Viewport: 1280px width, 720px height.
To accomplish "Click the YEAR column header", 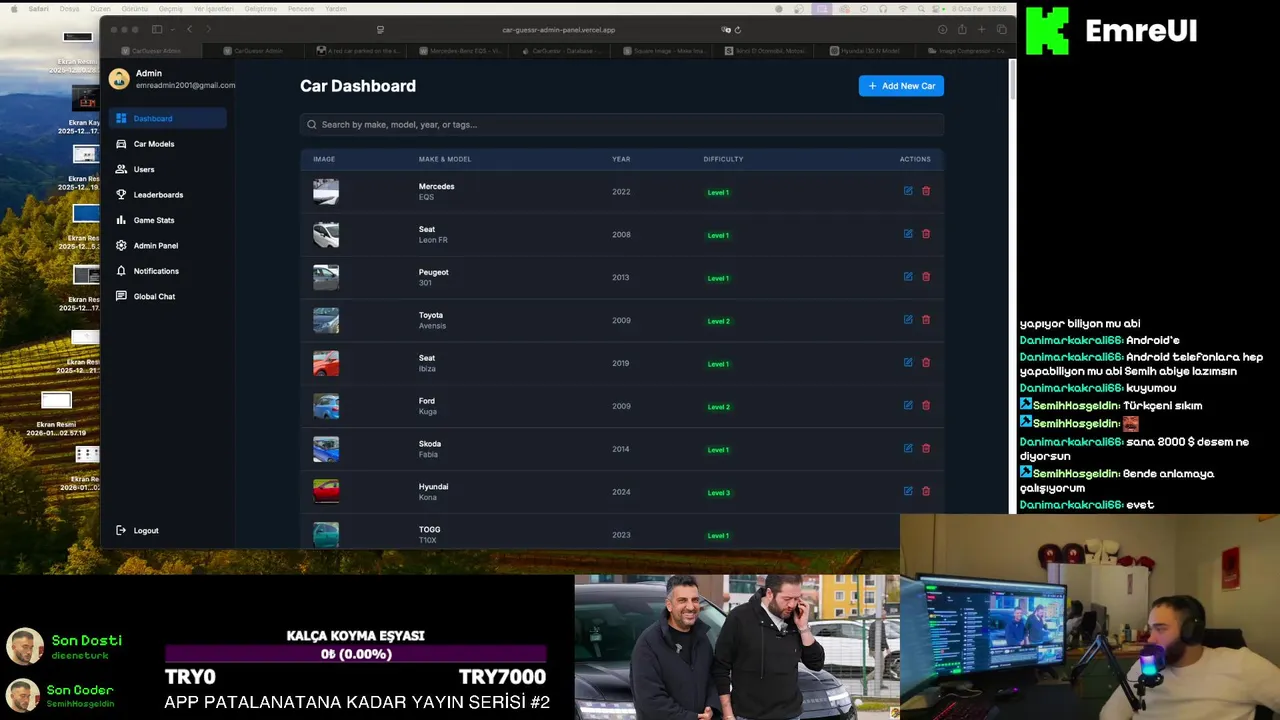I will [621, 159].
